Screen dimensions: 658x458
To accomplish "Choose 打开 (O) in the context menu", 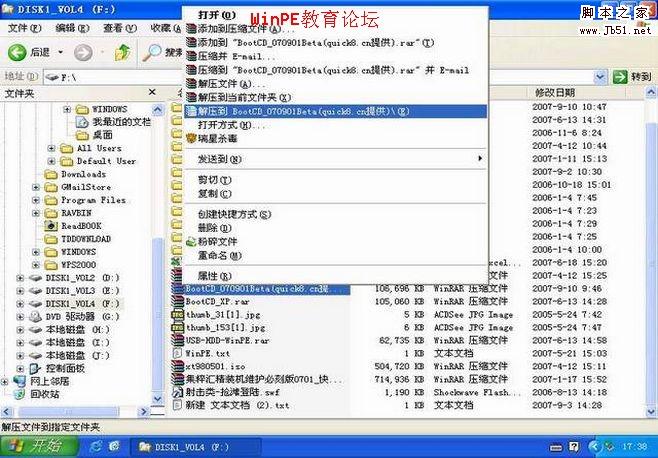I will pos(336,15).
